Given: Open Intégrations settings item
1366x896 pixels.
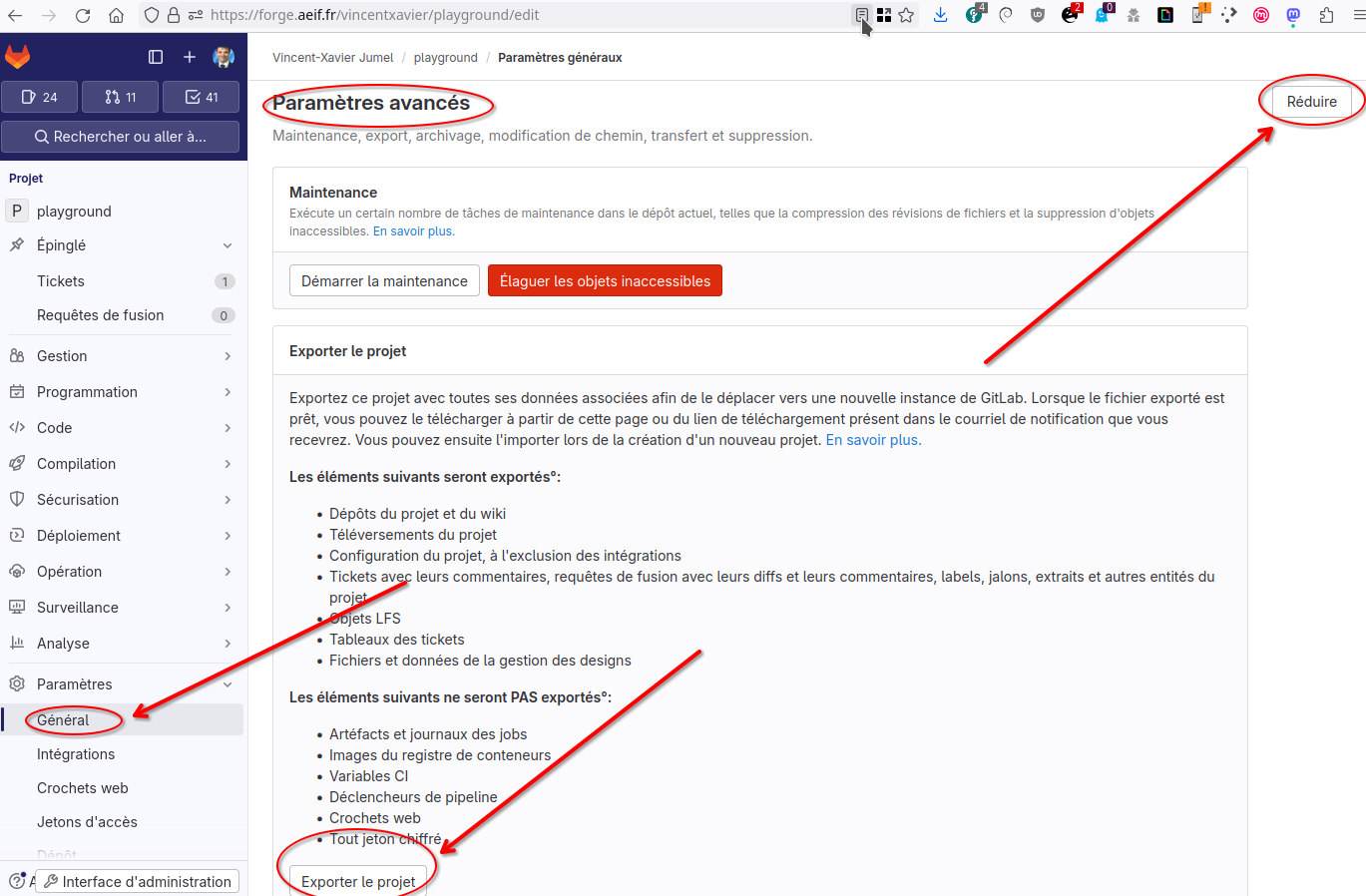Looking at the screenshot, I should (x=122, y=754).
